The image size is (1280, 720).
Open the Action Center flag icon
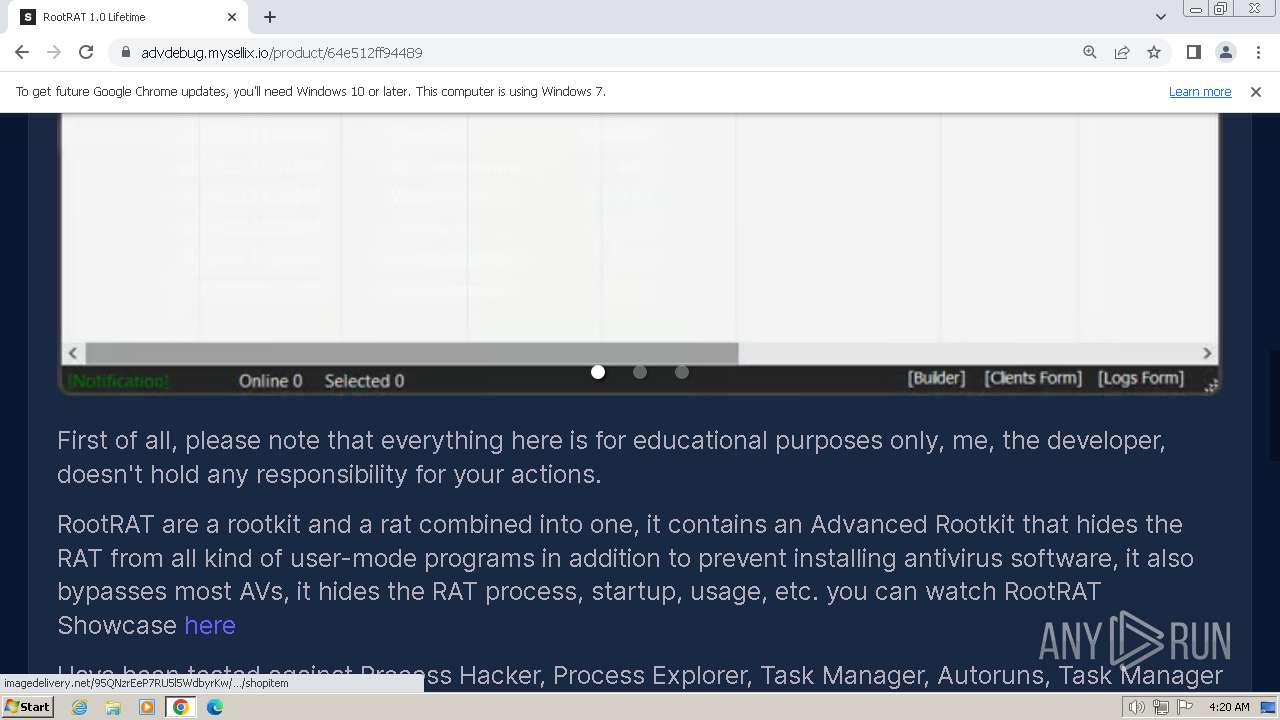[x=1184, y=707]
